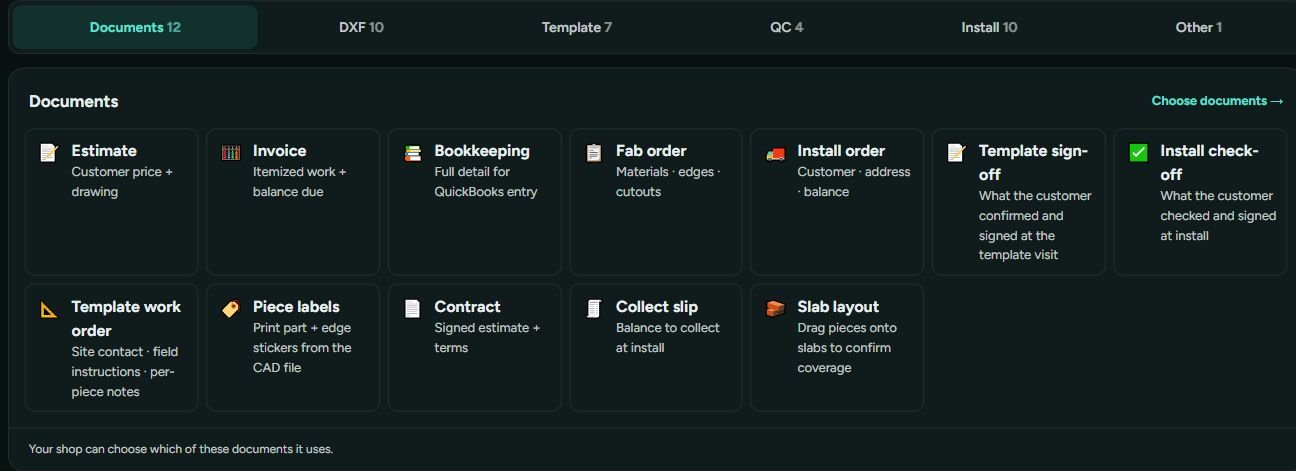1296x471 pixels.
Task: Click the 'Customer · address · balance' text
Action: 854,182
